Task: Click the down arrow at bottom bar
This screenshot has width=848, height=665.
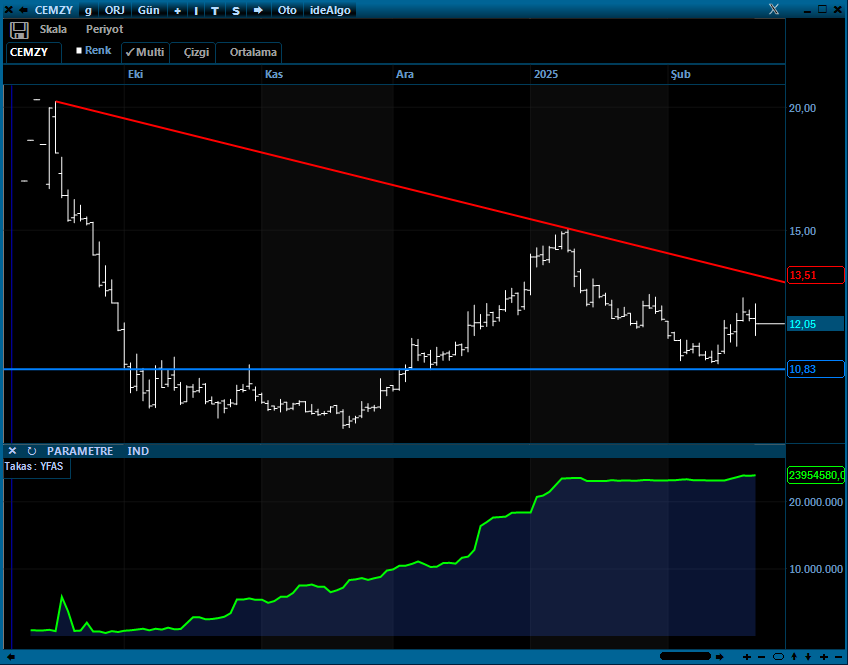Action: click(x=808, y=657)
